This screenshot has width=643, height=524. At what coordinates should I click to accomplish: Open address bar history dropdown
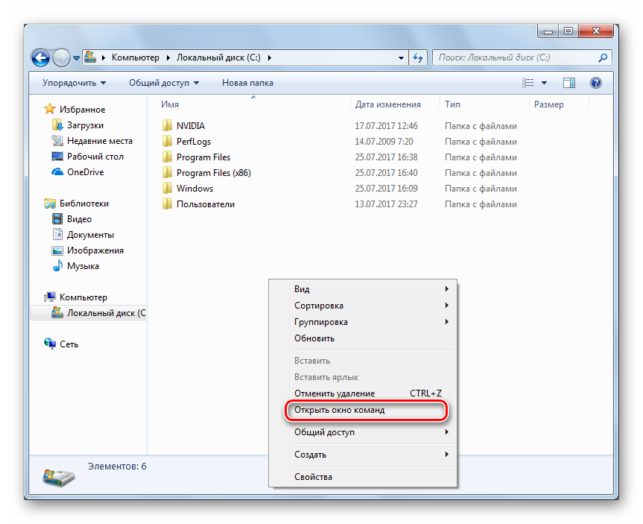click(401, 58)
